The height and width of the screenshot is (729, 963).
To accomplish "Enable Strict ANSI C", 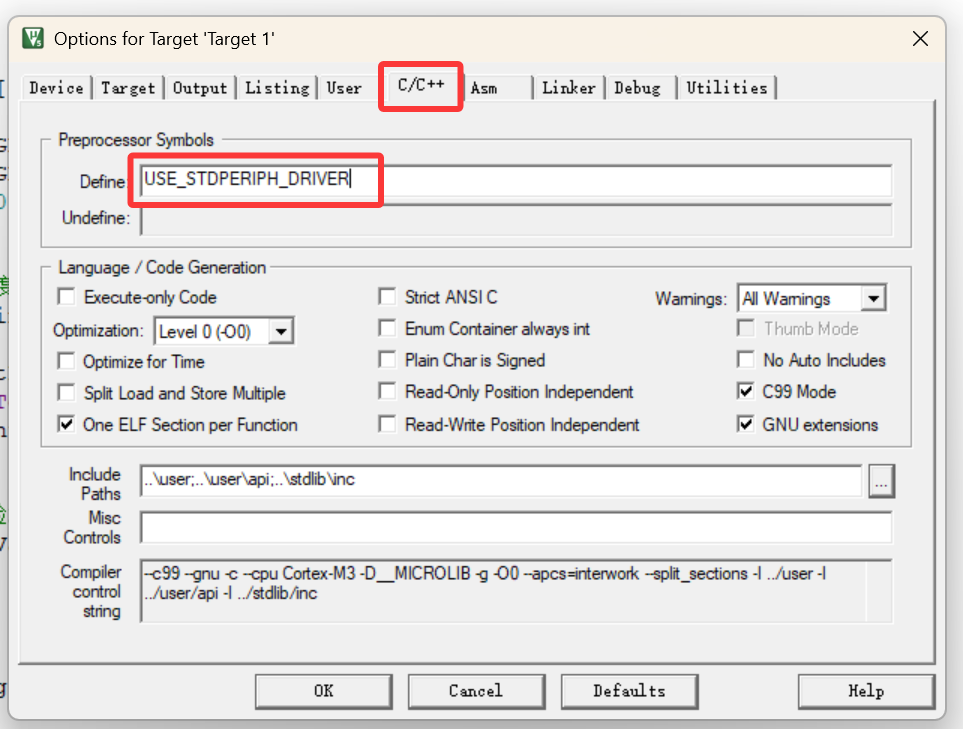I will (387, 296).
